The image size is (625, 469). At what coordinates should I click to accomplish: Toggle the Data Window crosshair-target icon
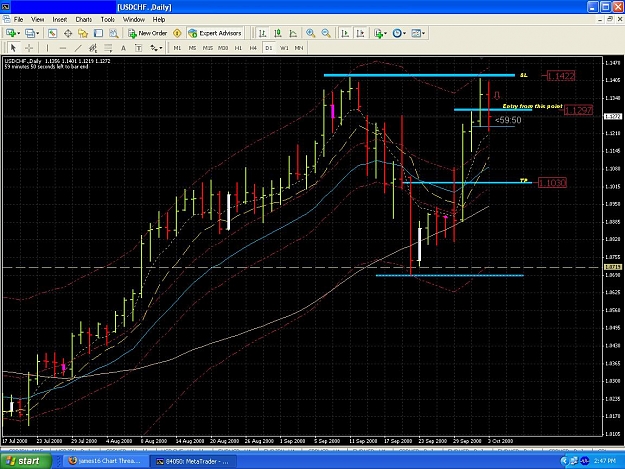(x=68, y=33)
